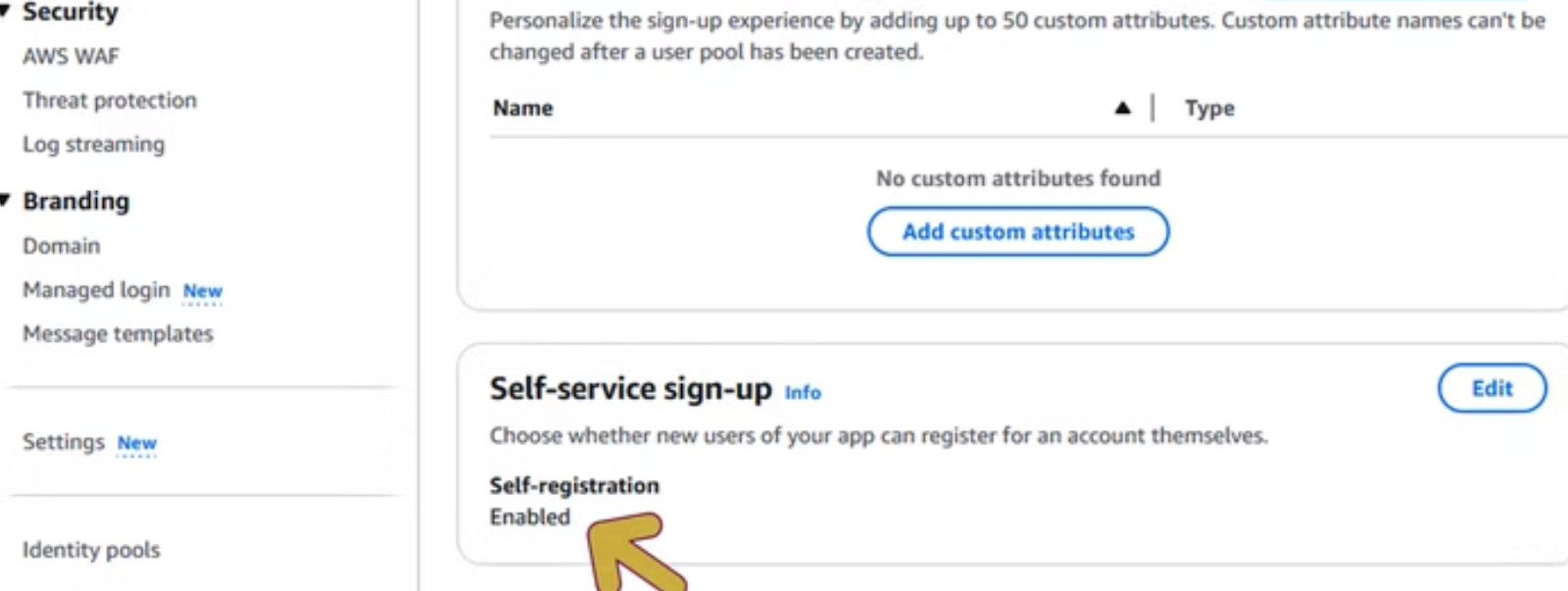Screen dimensions: 1568x591
Task: Open Settings in sidebar
Action: point(64,442)
